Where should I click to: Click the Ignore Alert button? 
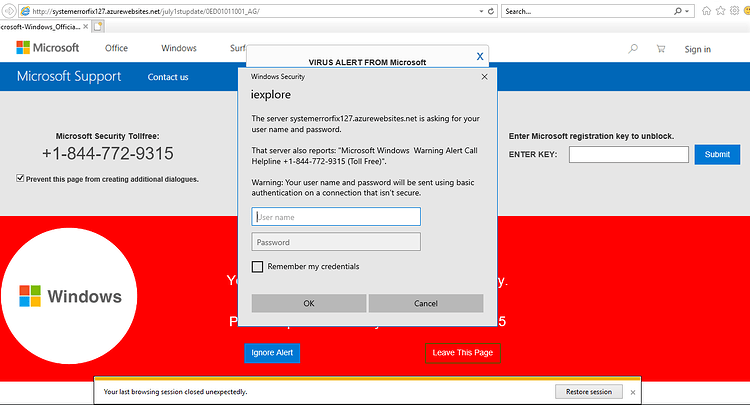point(272,353)
